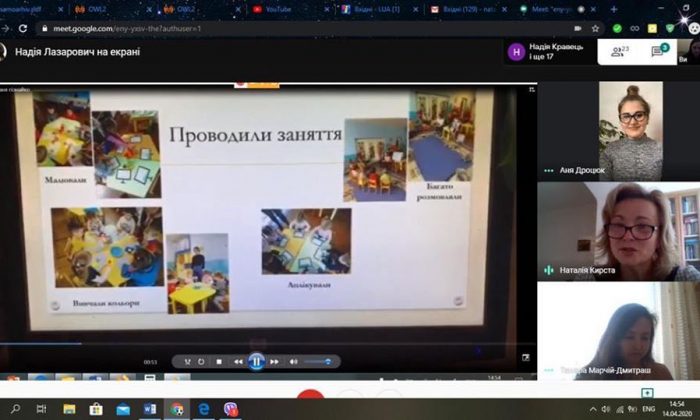Open Word from the taskbar
Image resolution: width=700 pixels, height=420 pixels.
tap(150, 409)
